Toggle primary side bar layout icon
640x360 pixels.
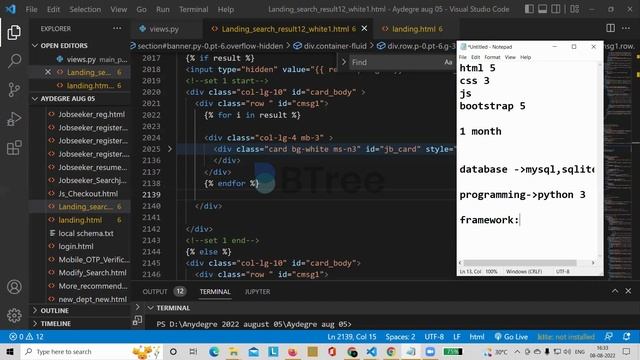pos(529,9)
